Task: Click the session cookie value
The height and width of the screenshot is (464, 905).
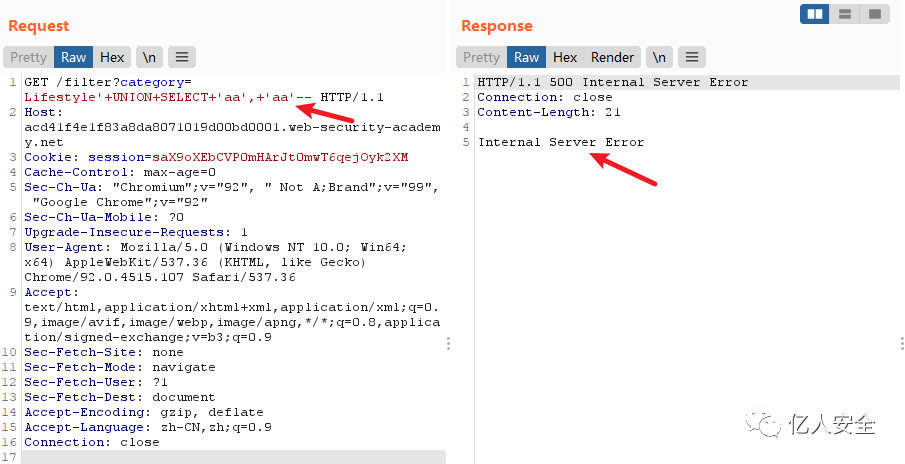Action: 280,157
